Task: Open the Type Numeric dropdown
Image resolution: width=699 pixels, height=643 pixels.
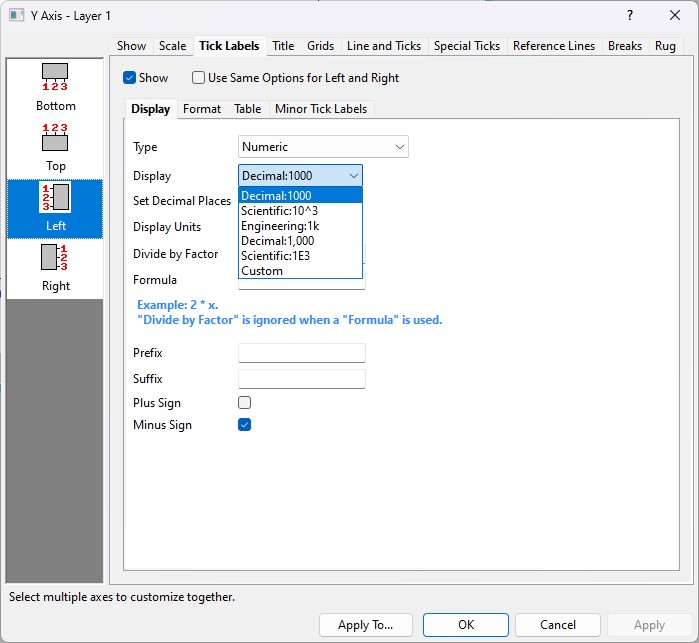Action: tap(323, 147)
